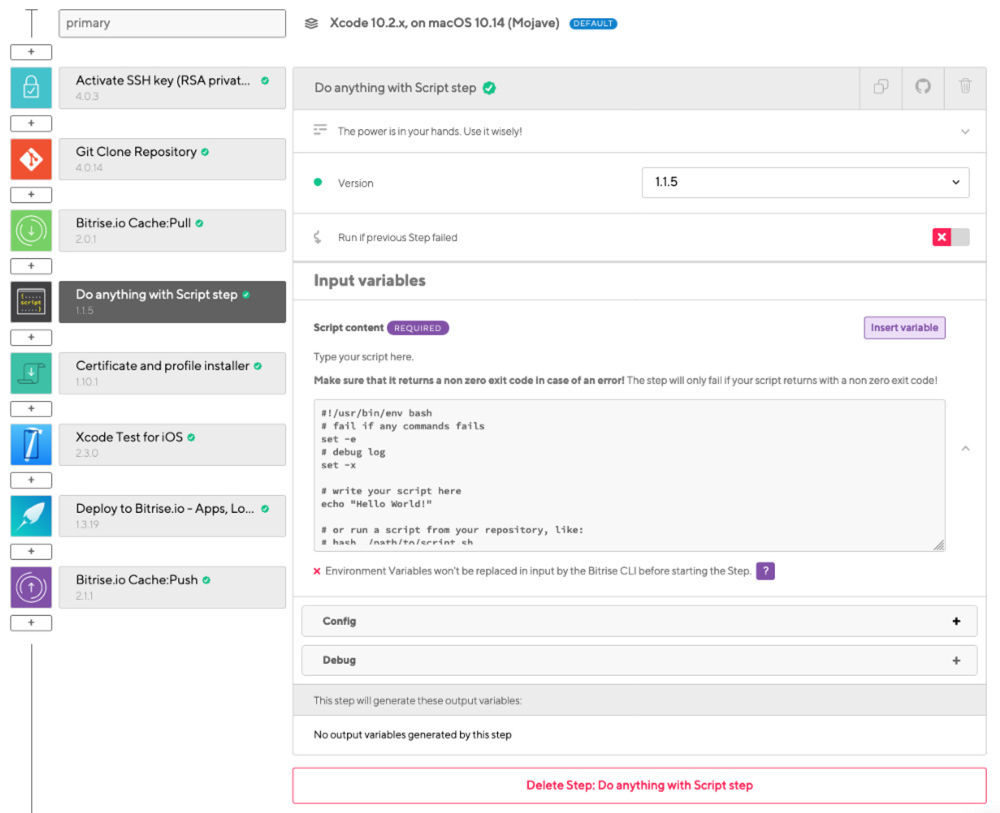Select the Deploy to Bitrise.io step
The height and width of the screenshot is (813, 1000).
(172, 516)
